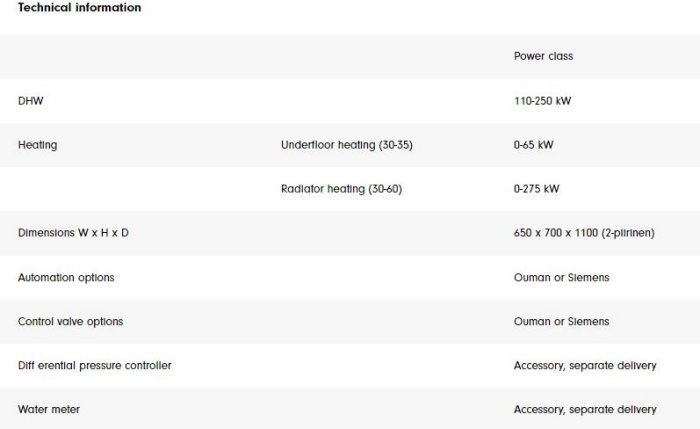Select Underfloor heating (30-35) cell
Viewport: 700px width, 429px height.
click(346, 145)
